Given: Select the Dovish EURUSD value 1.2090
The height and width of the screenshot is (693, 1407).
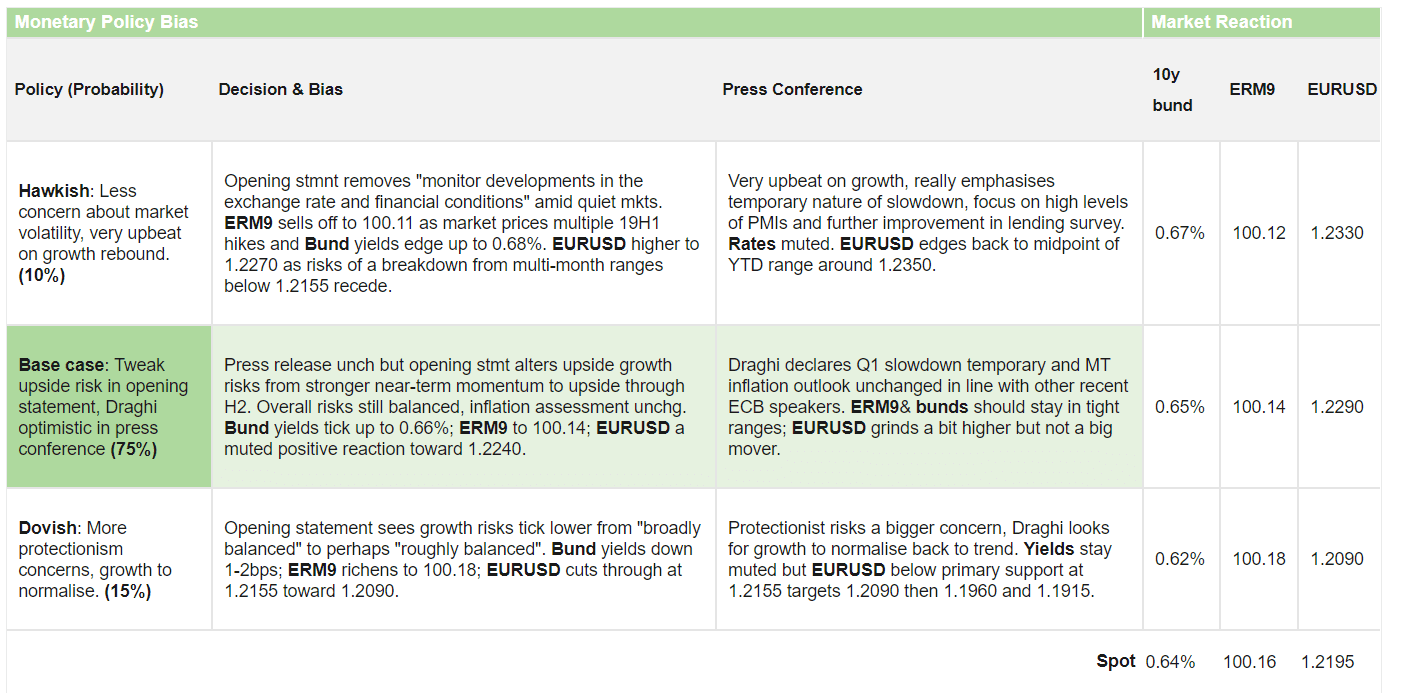Looking at the screenshot, I should [x=1337, y=559].
